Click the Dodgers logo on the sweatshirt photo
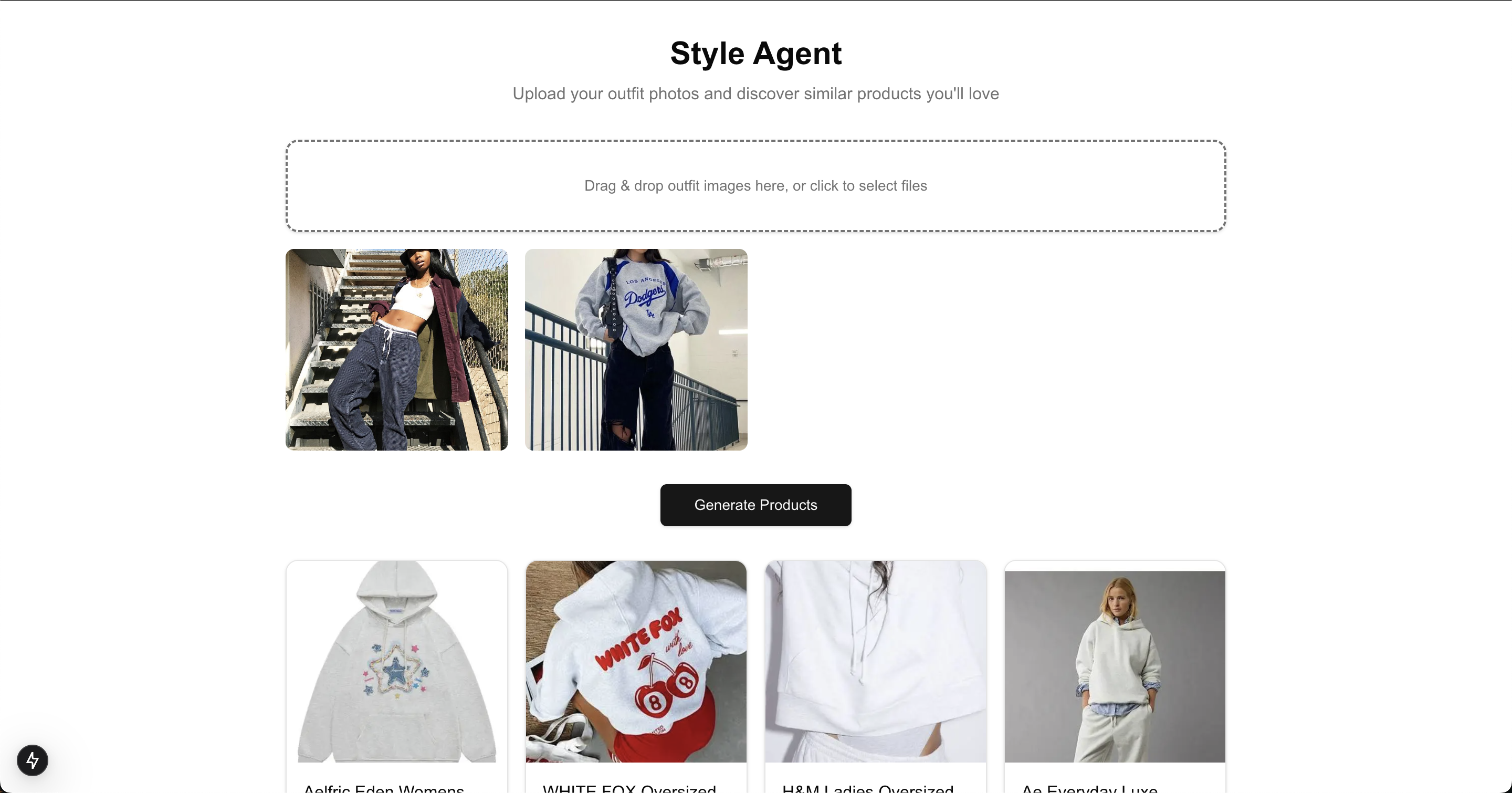This screenshot has width=1512, height=793. 645,296
